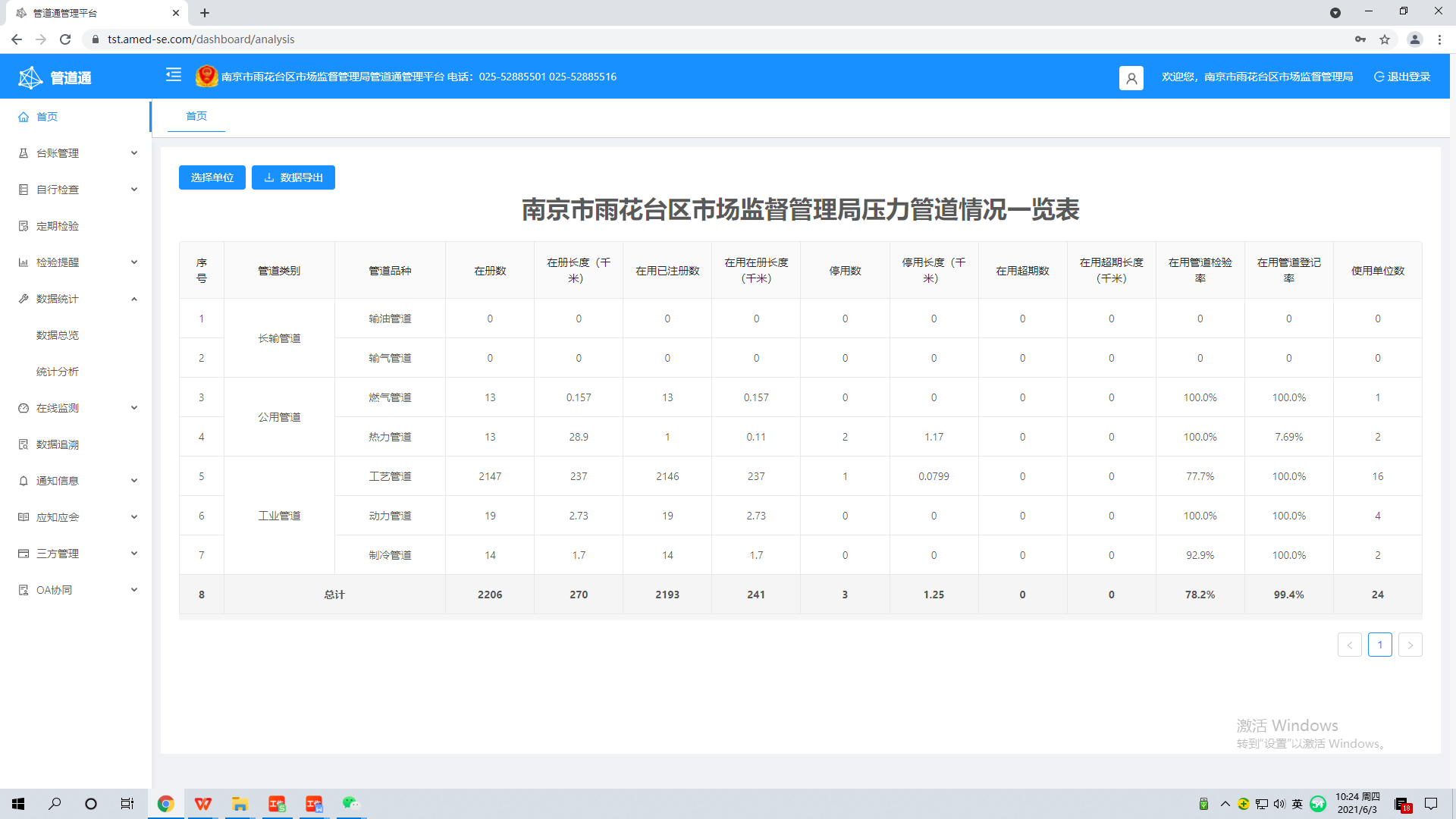Click the 首页 home icon in sidebar
Viewport: 1456px width, 819px height.
coord(24,117)
